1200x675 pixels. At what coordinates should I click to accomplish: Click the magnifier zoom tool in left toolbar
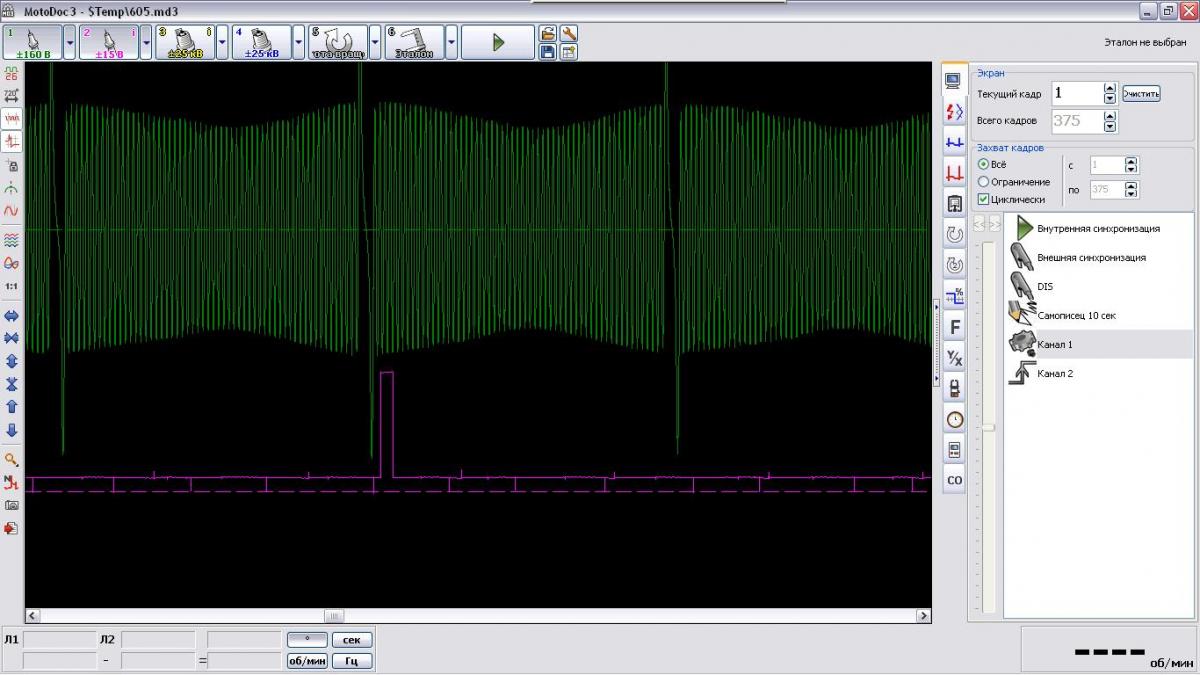(x=12, y=459)
